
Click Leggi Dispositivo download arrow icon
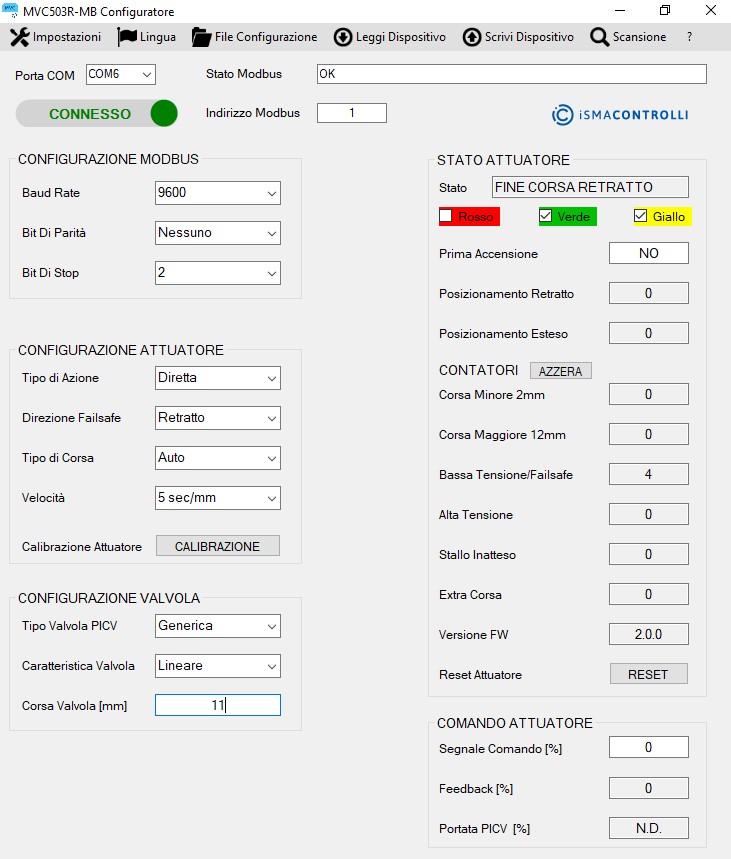pyautogui.click(x=343, y=37)
